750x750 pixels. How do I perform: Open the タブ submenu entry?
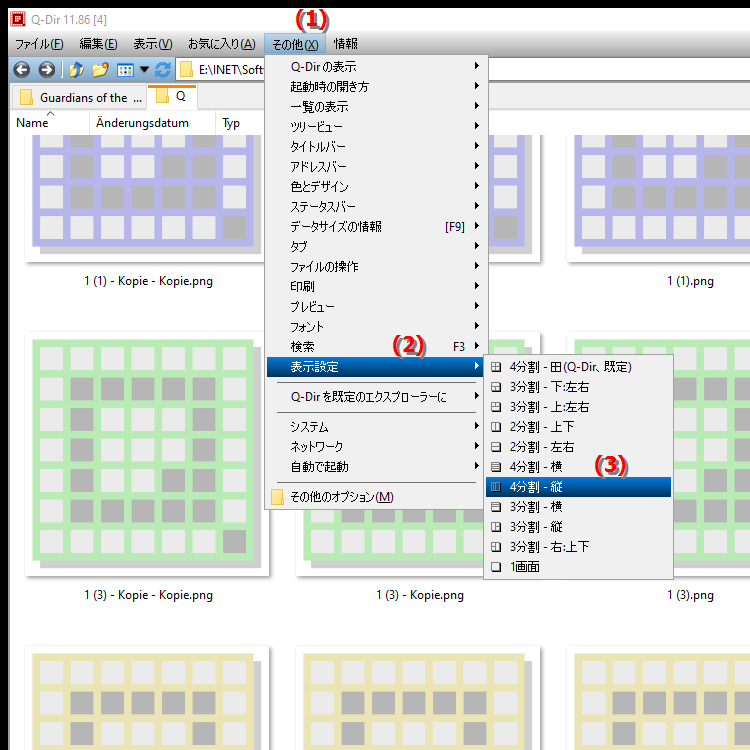click(x=375, y=247)
